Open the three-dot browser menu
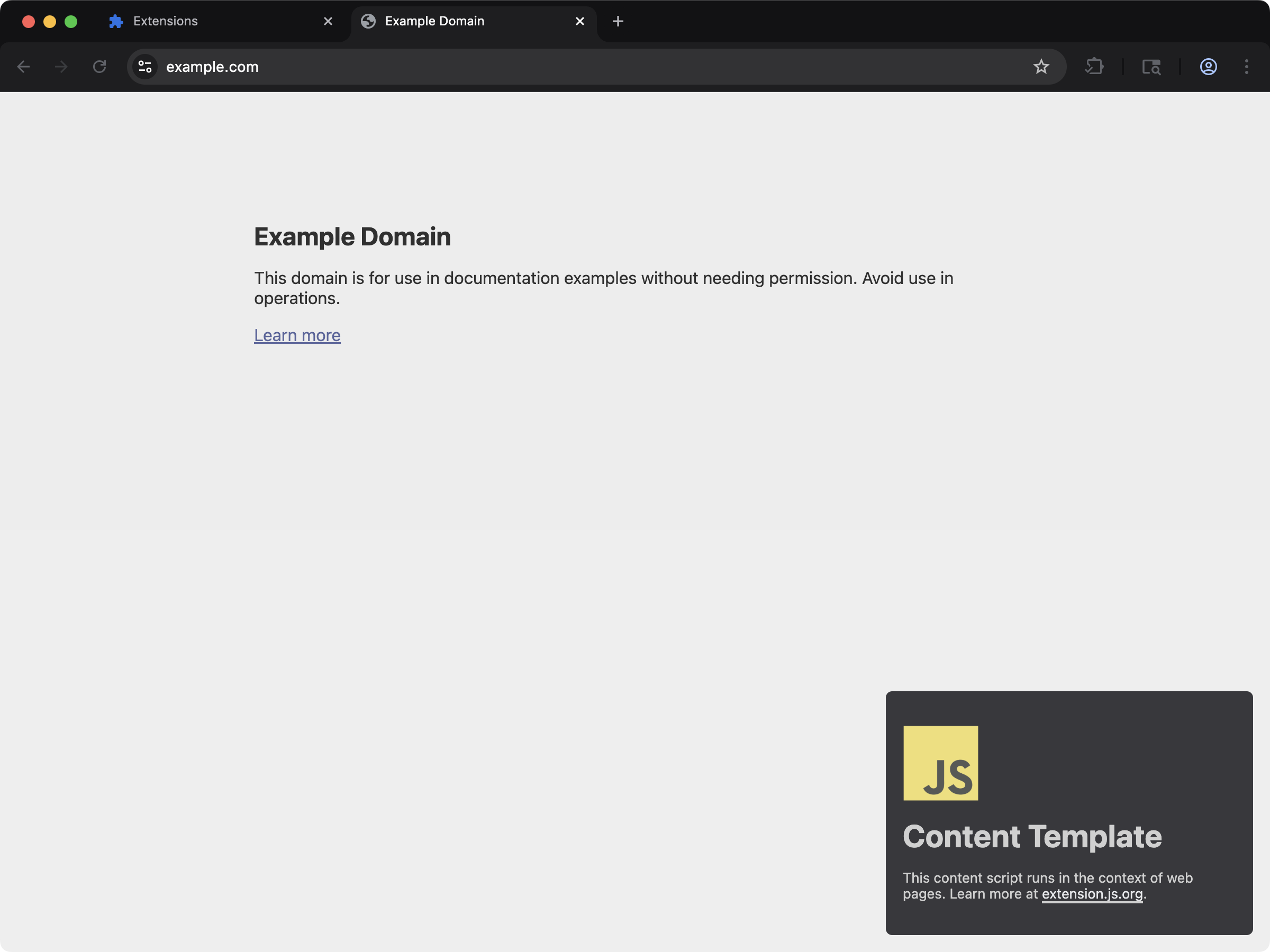Screen dimensions: 1270x952 (1247, 67)
